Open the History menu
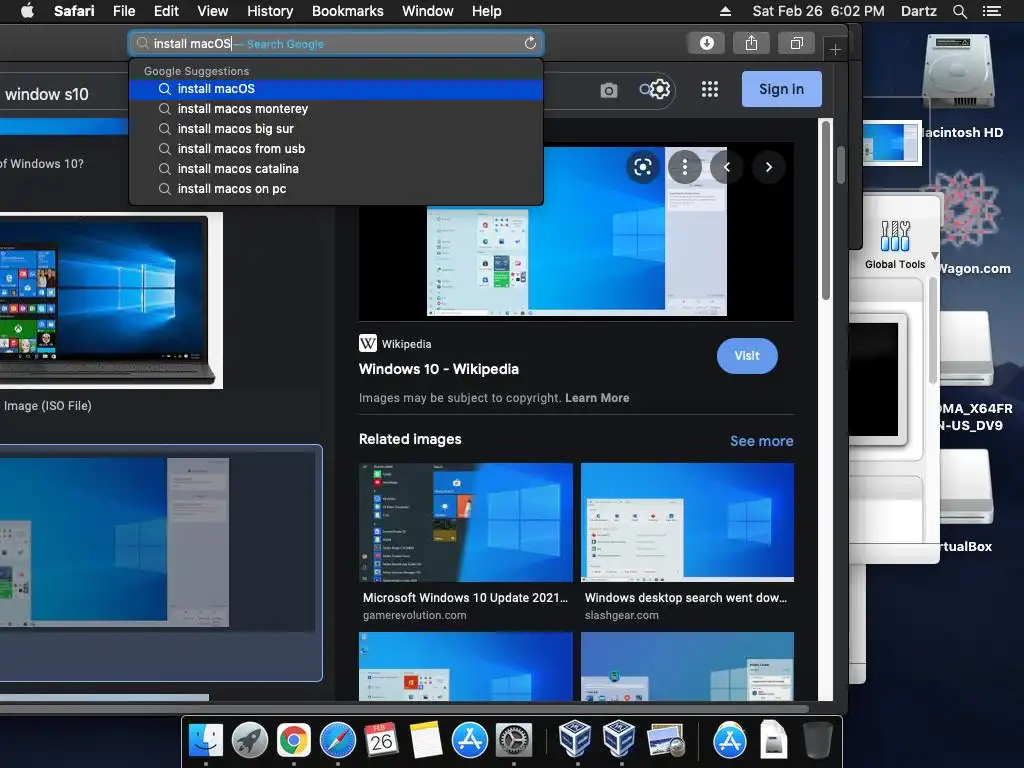The height and width of the screenshot is (768, 1024). click(x=270, y=11)
